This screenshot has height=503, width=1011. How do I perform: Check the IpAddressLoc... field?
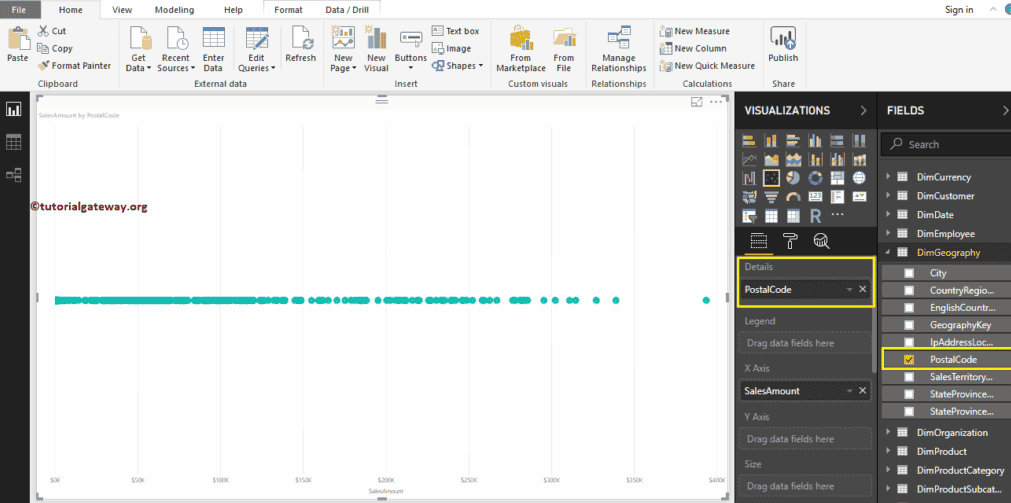(909, 342)
